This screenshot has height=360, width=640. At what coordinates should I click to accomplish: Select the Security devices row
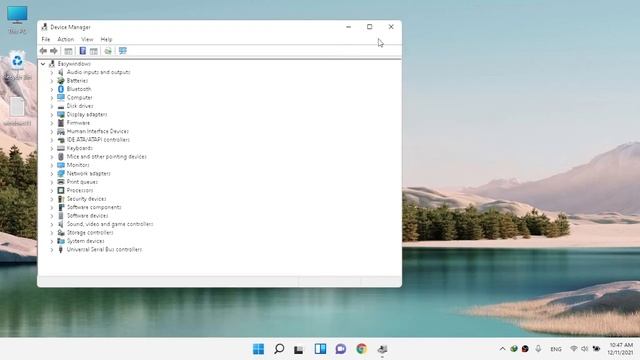[82, 199]
